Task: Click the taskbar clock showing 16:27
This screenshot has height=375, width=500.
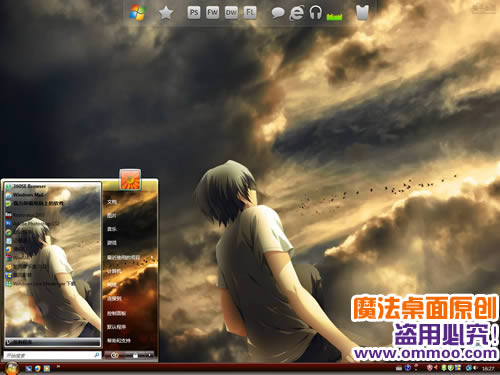Action: click(488, 369)
